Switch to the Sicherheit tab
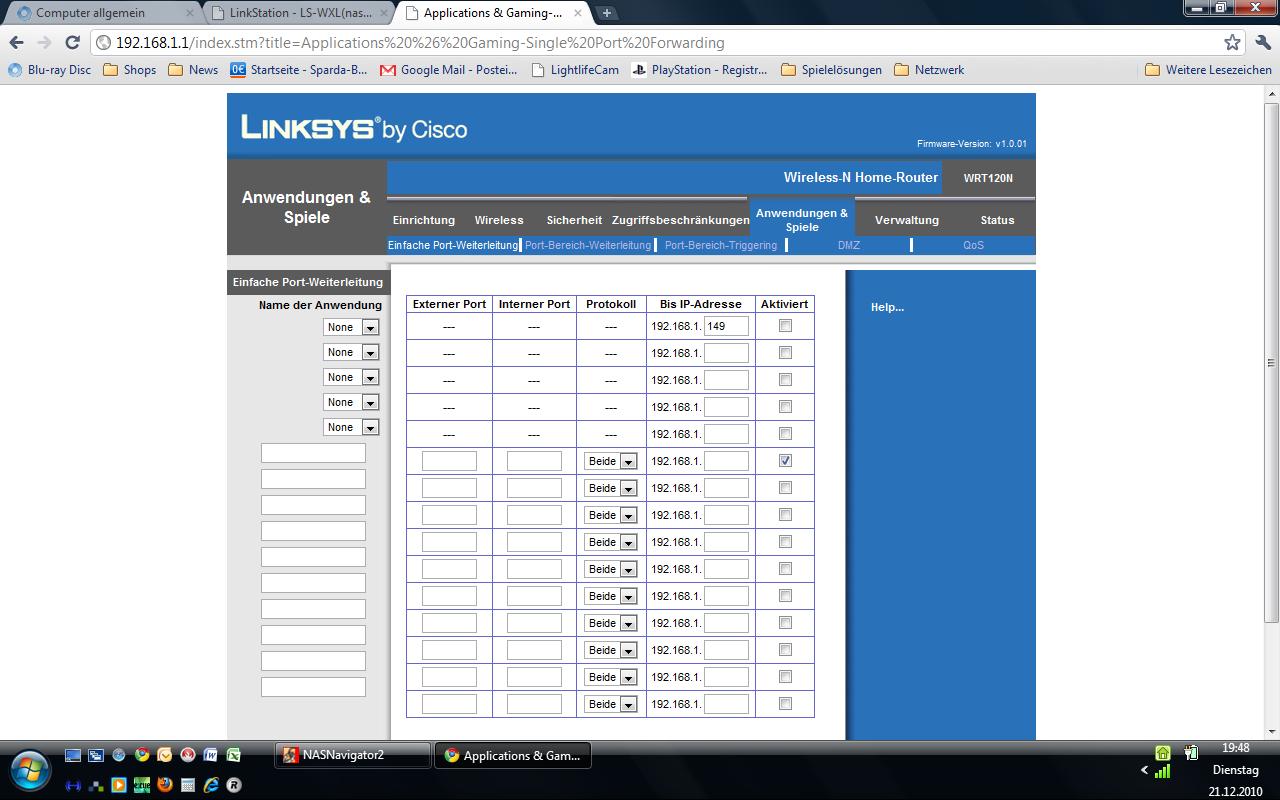The width and height of the screenshot is (1280, 800). pos(574,220)
